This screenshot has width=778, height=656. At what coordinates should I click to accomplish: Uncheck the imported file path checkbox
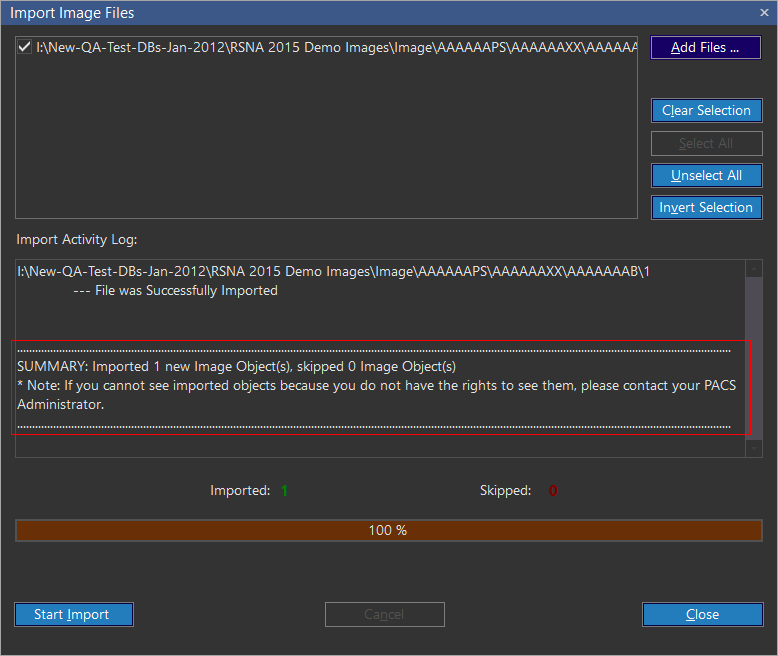[x=24, y=47]
